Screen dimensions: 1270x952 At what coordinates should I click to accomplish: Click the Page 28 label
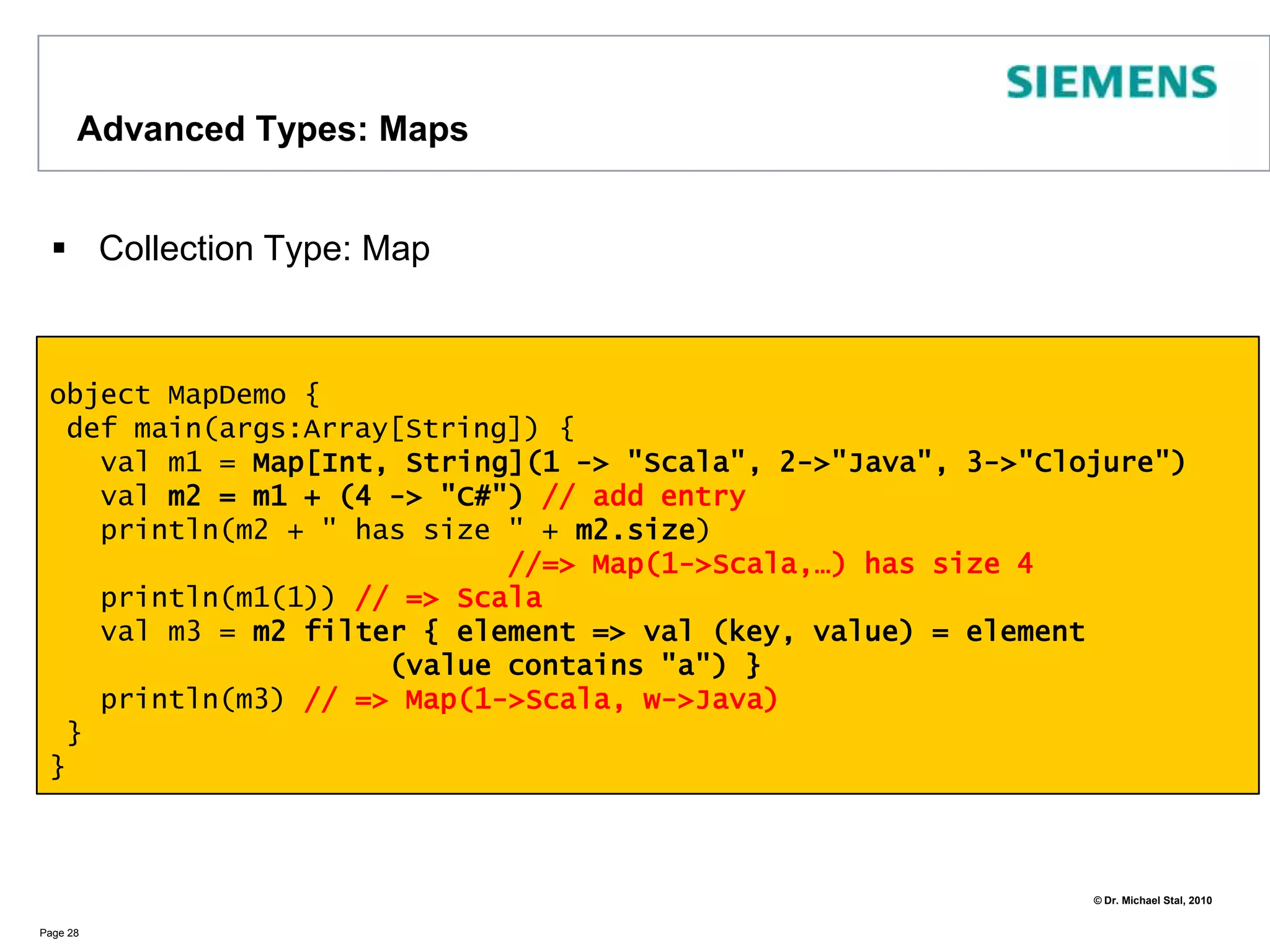coord(59,933)
